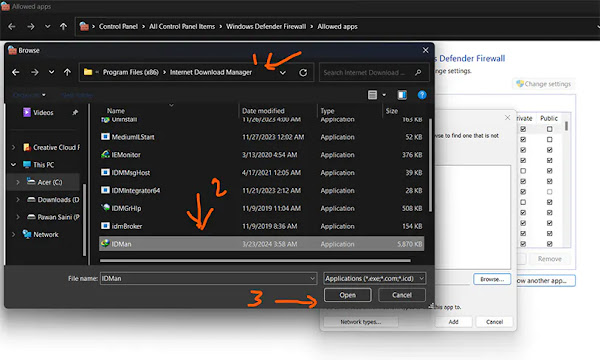
Task: Change the file list view layout icon
Action: pyautogui.click(x=372, y=95)
